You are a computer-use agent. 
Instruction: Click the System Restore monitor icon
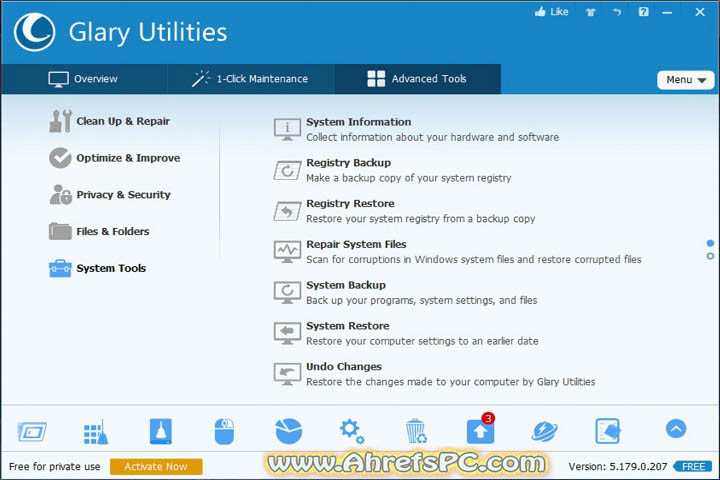pos(287,333)
